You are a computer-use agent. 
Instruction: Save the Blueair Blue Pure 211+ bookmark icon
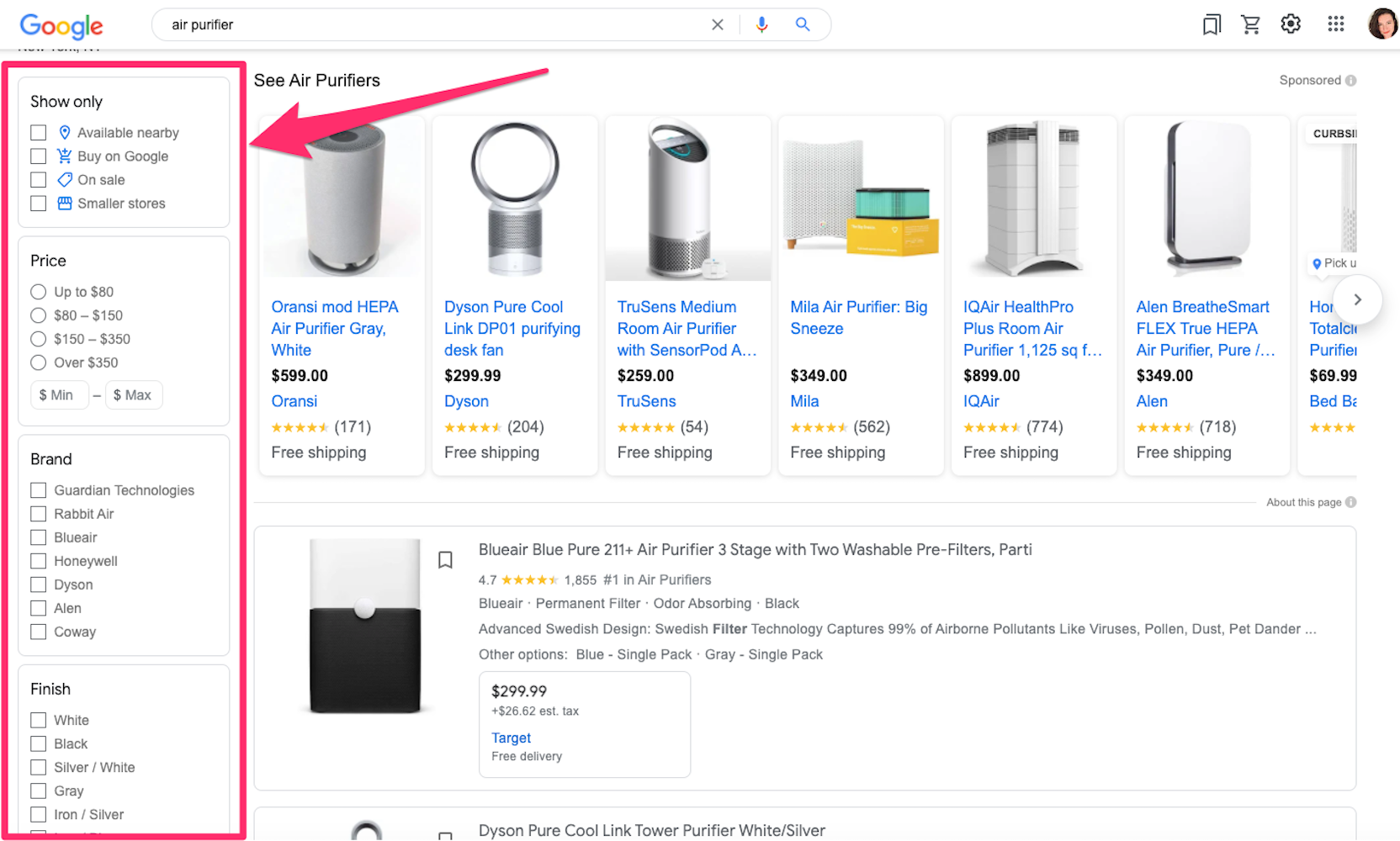coord(446,560)
